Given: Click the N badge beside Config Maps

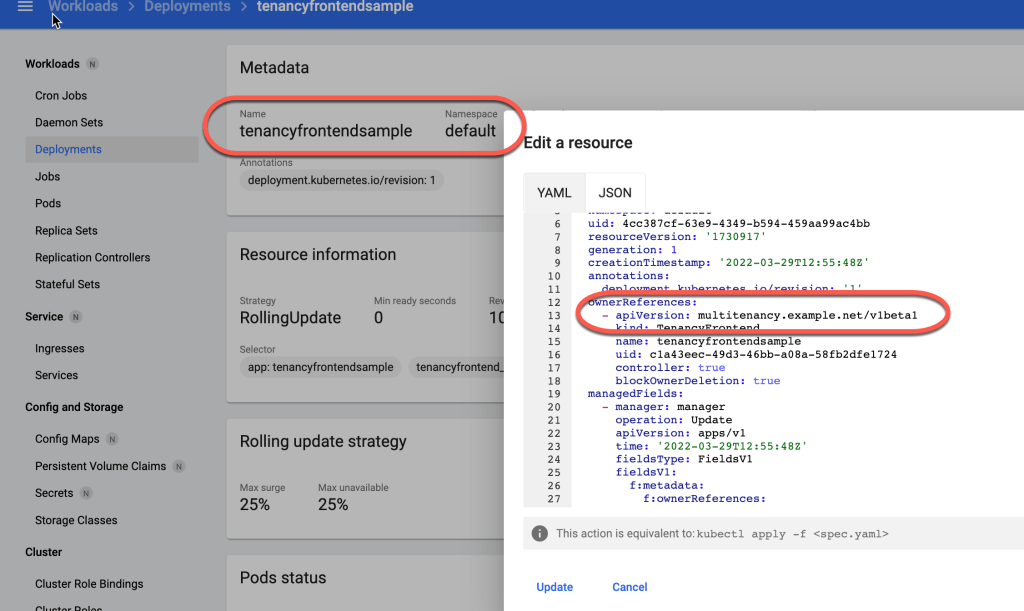Looking at the screenshot, I should pos(112,439).
